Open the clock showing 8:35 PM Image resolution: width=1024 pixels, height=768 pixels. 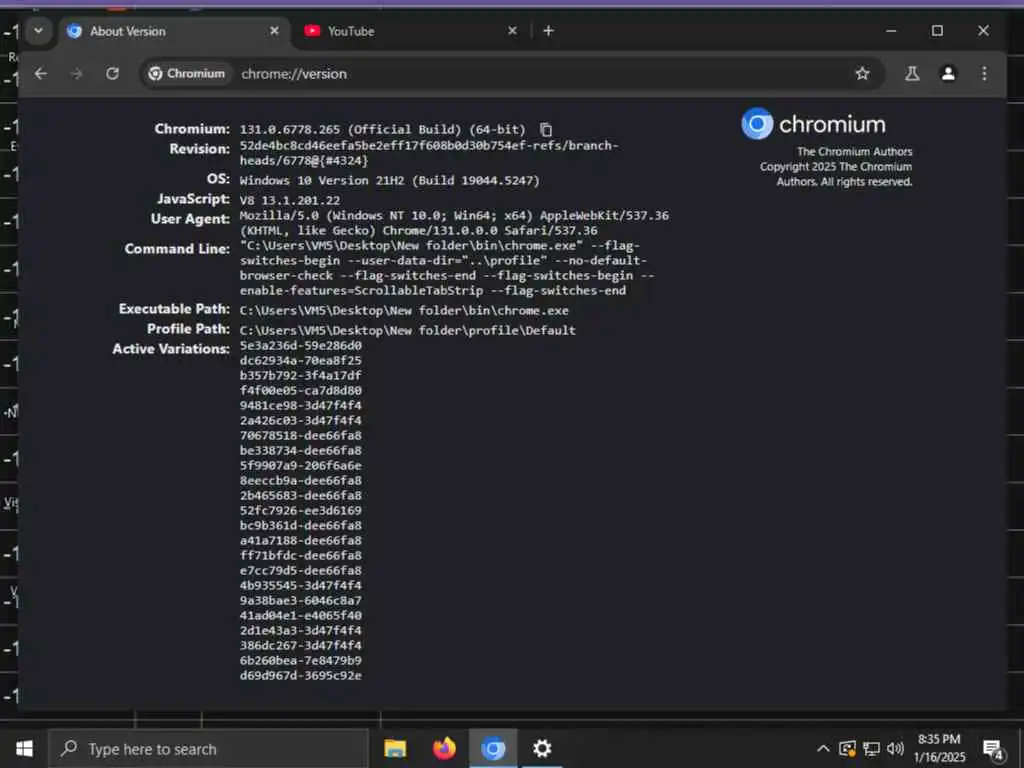tap(939, 748)
